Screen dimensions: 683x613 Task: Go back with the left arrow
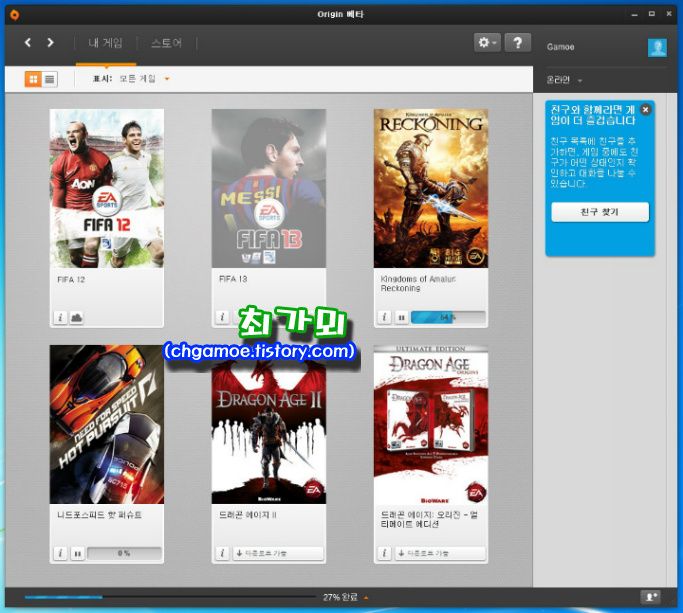(28, 42)
